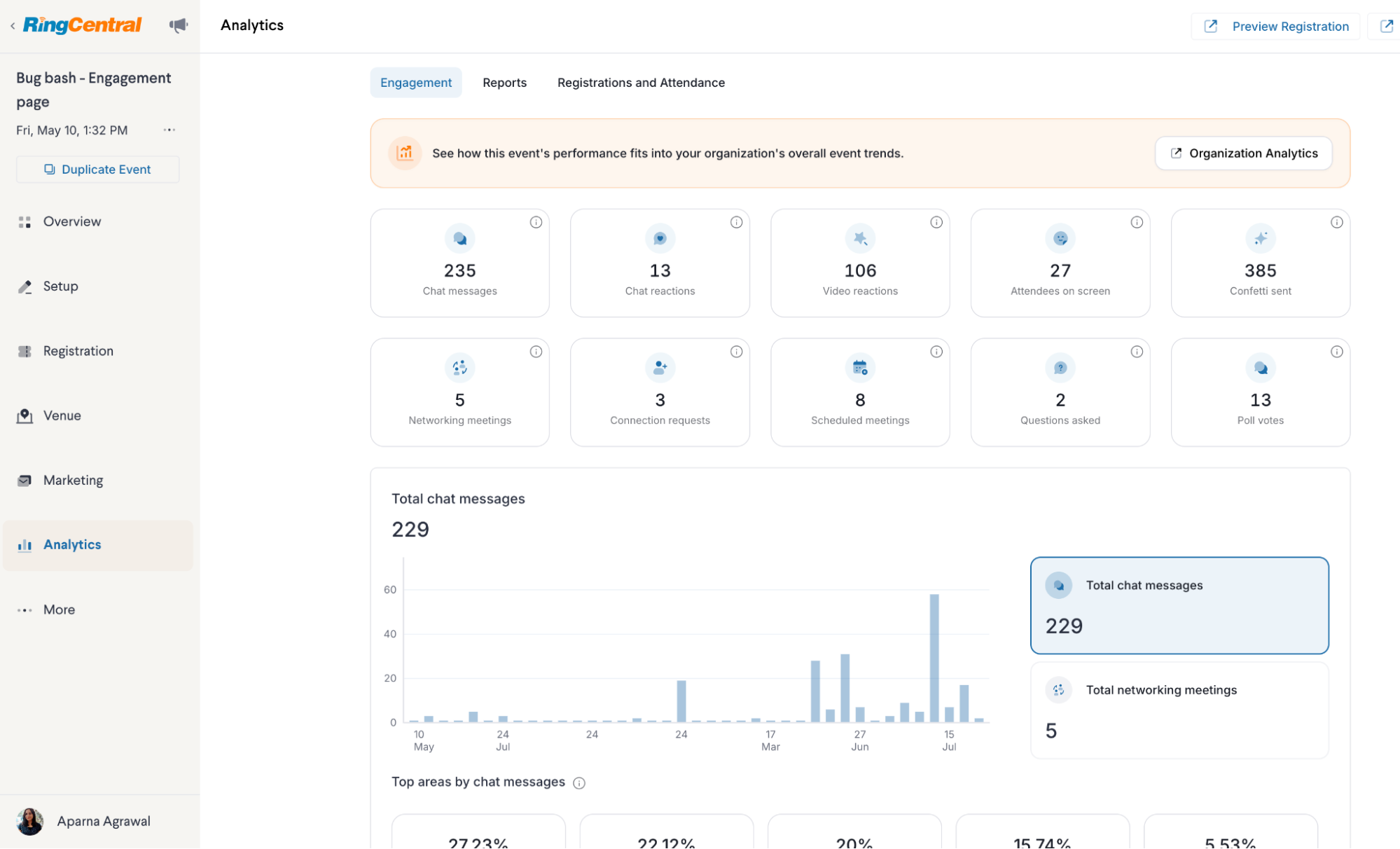This screenshot has height=849, width=1400.
Task: Open Registration in the sidebar
Action: 98,352
